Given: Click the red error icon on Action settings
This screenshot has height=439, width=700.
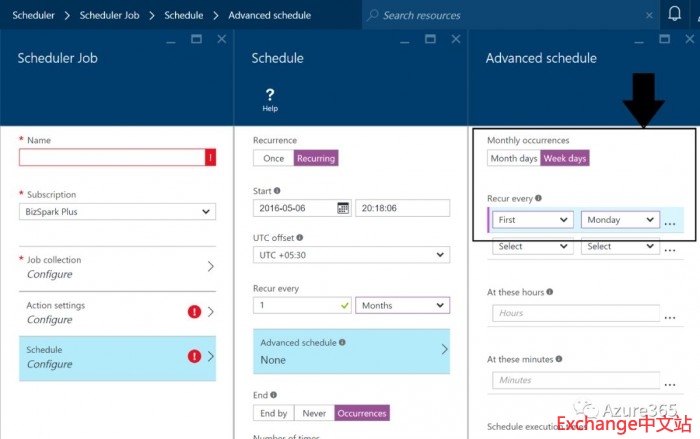Looking at the screenshot, I should [195, 312].
